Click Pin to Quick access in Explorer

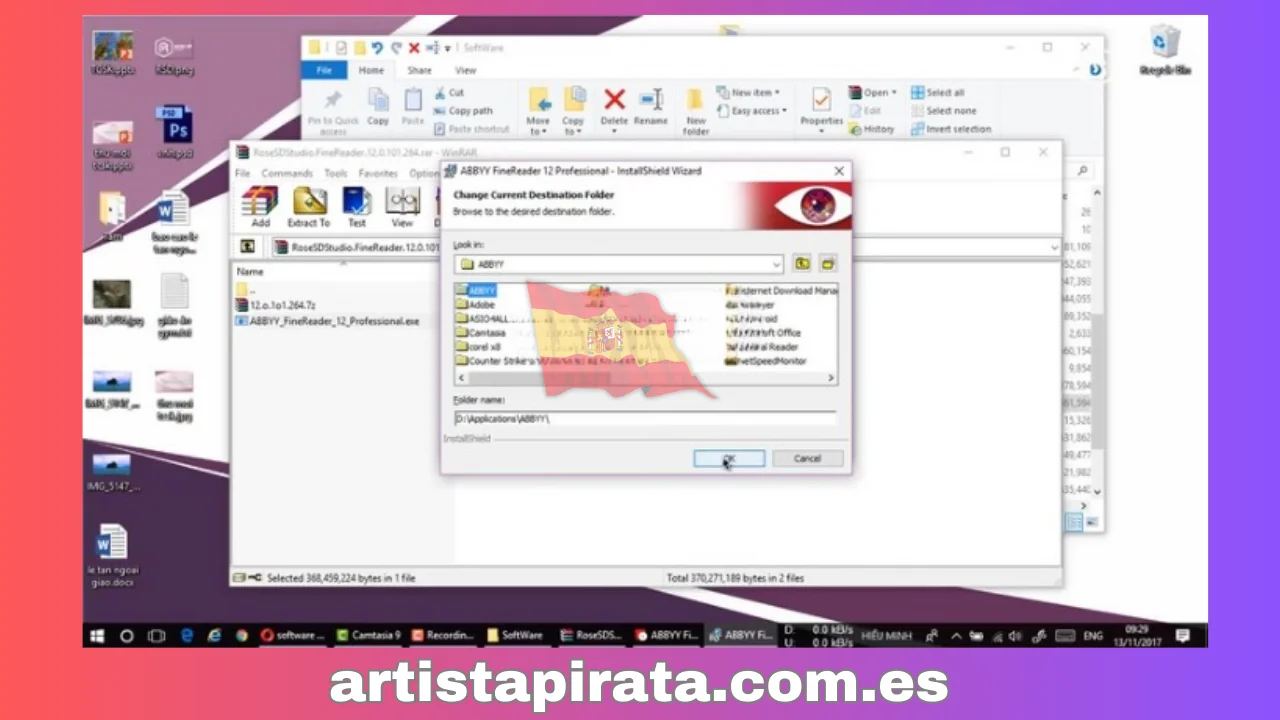pyautogui.click(x=333, y=111)
